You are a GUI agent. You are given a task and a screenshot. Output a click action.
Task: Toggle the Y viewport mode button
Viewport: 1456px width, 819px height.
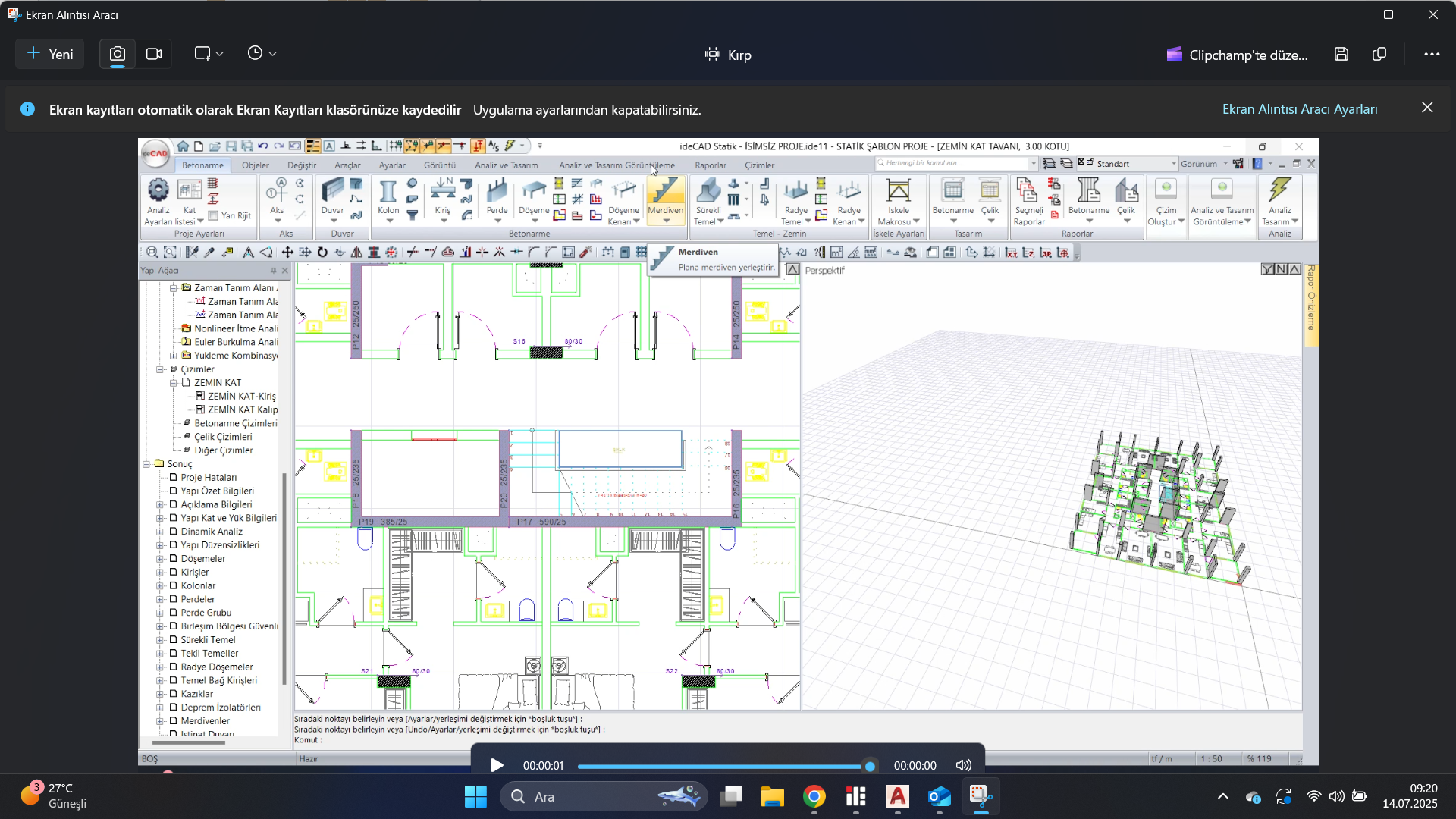(1267, 269)
